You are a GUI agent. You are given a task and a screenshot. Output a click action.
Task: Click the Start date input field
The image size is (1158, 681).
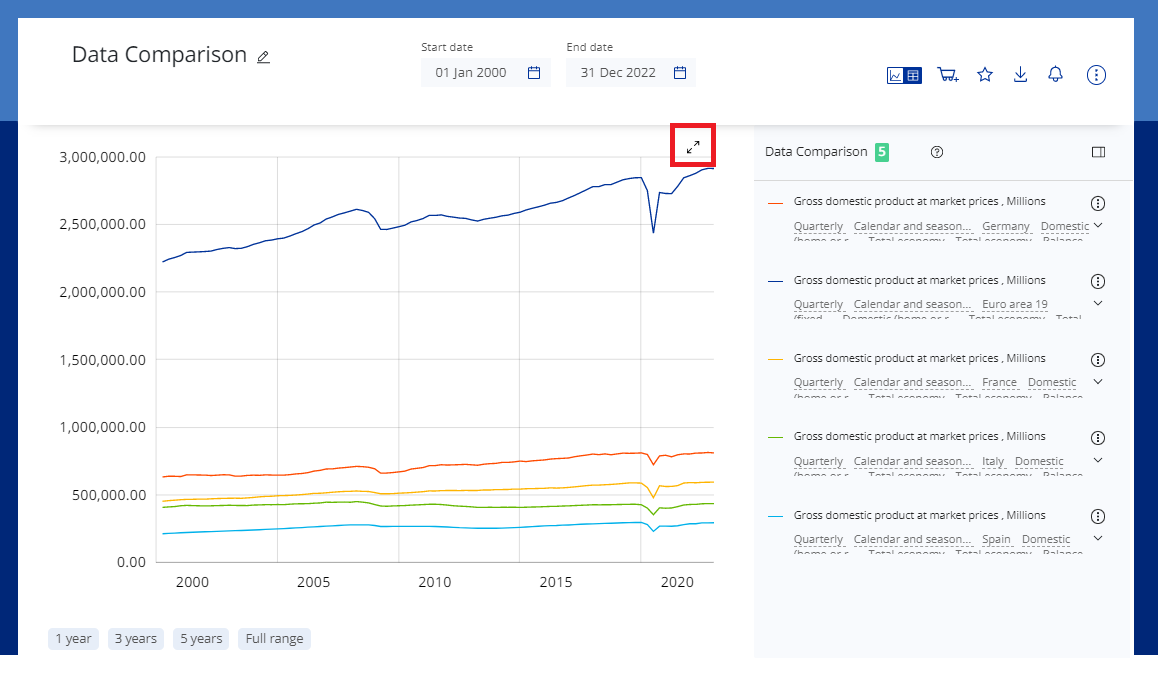pos(474,73)
